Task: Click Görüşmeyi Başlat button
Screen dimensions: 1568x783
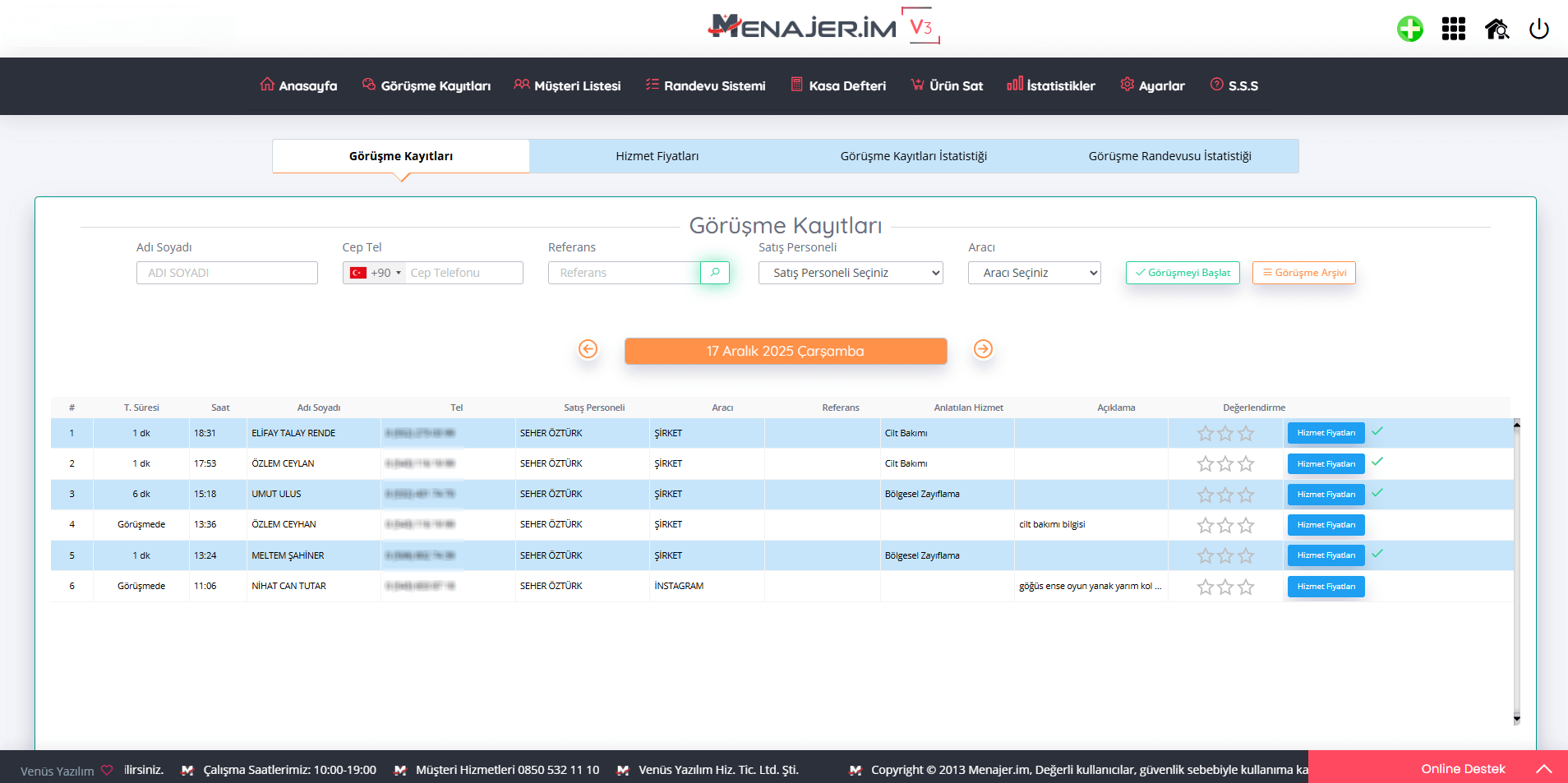Action: [x=1182, y=273]
